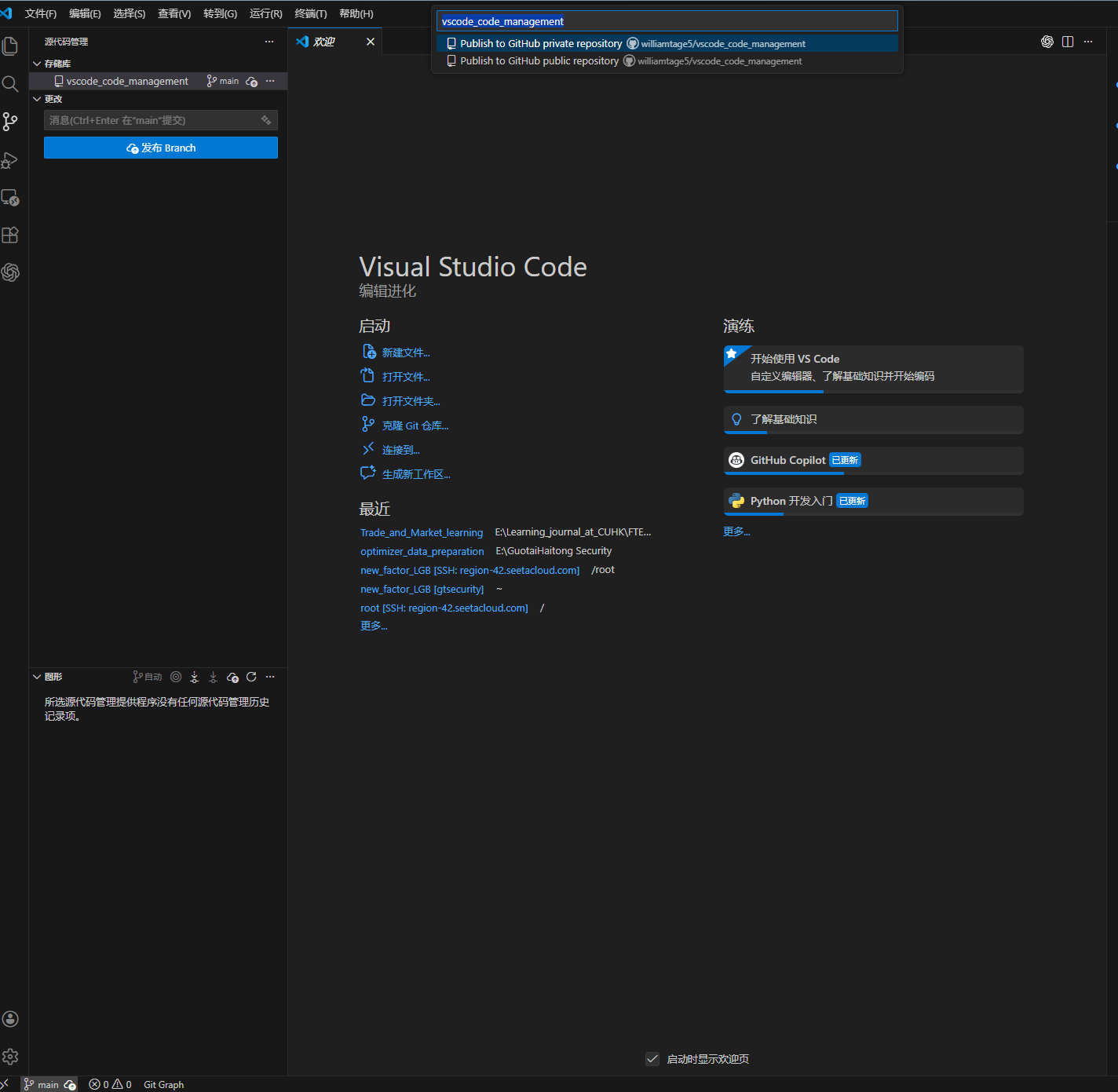The image size is (1118, 1092).
Task: Open the 运行(R) menu
Action: pyautogui.click(x=266, y=13)
